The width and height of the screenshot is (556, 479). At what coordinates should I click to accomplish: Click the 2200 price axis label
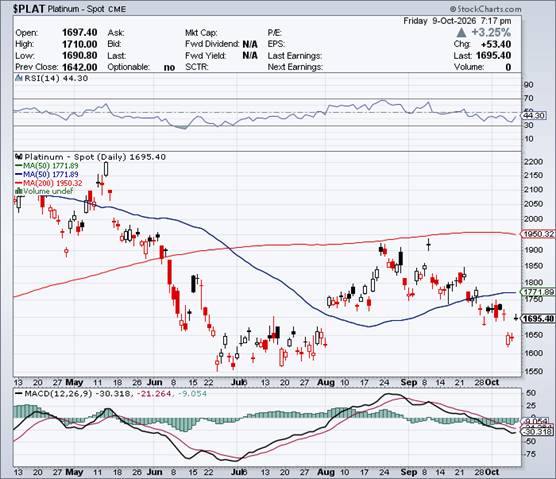tap(533, 162)
